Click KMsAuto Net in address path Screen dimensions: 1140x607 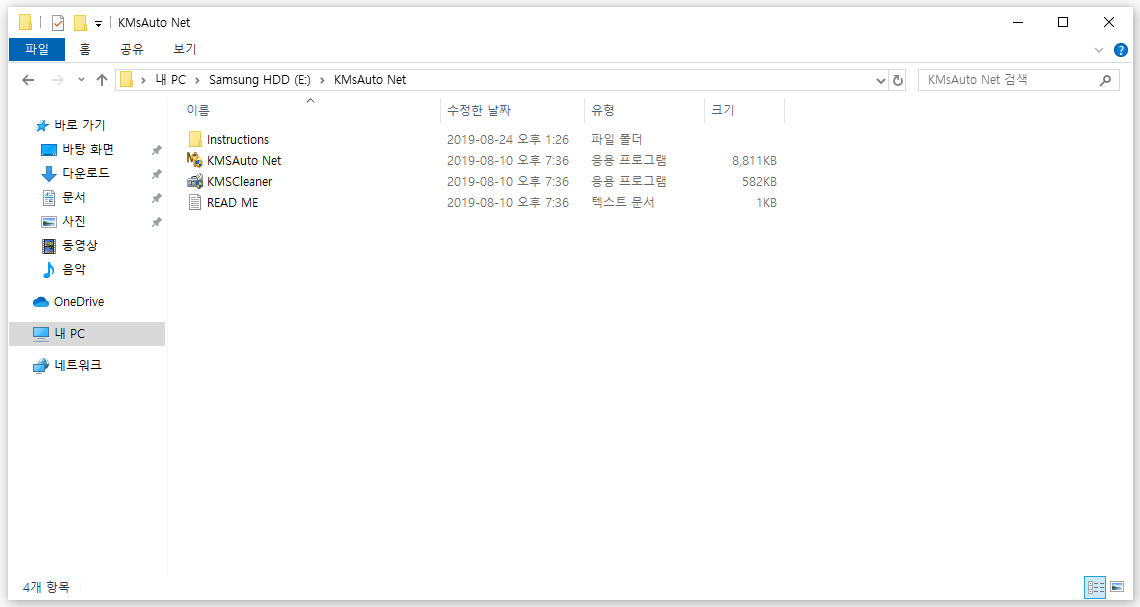370,80
